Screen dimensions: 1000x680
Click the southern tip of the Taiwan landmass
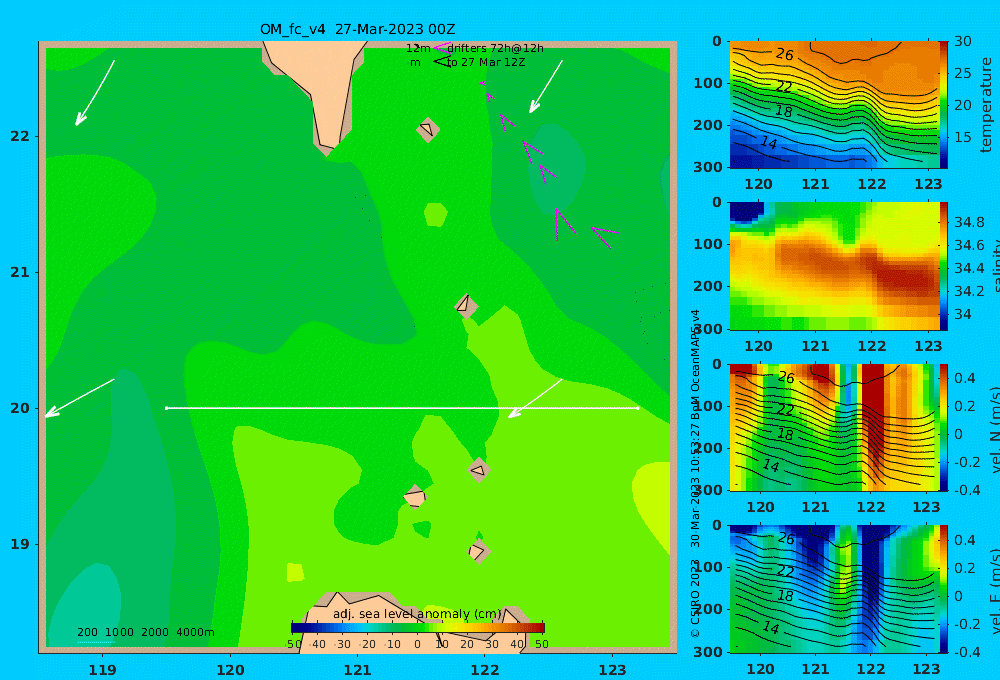326,148
